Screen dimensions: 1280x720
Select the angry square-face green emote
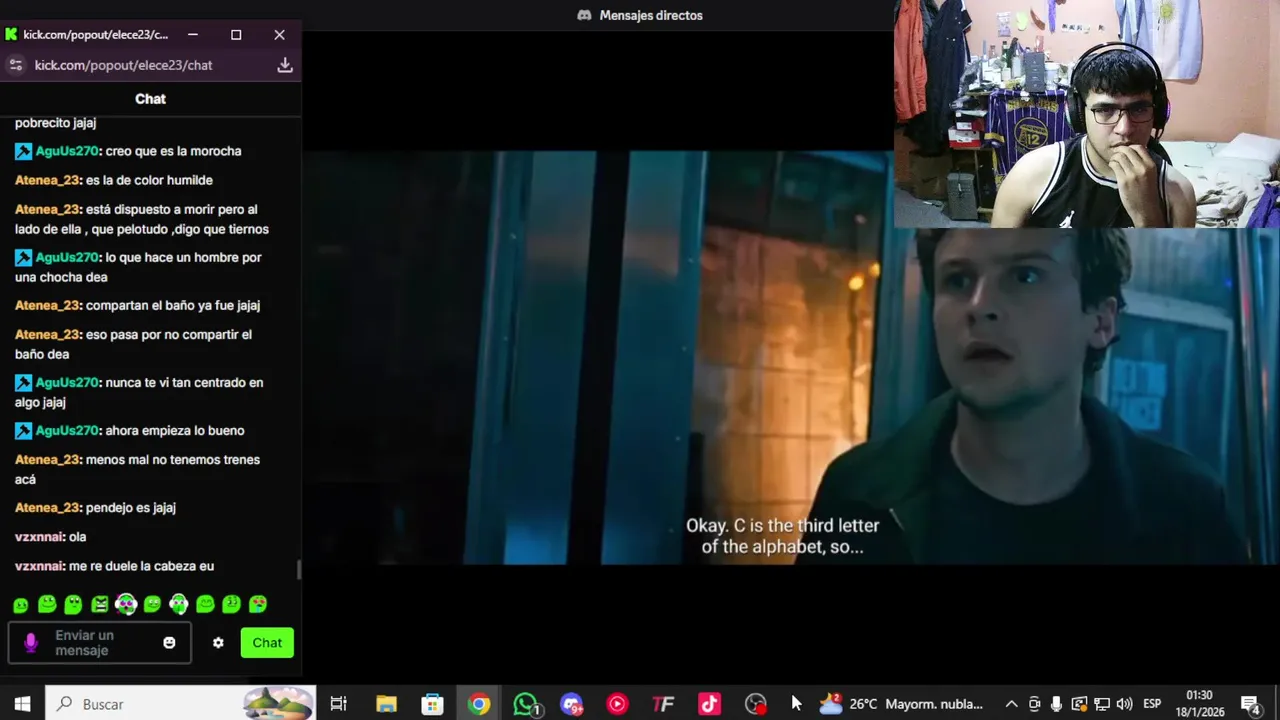point(100,604)
